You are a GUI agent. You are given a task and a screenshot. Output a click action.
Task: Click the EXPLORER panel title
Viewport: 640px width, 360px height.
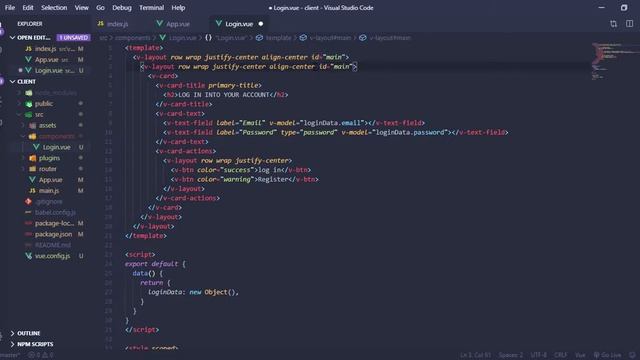[30, 24]
